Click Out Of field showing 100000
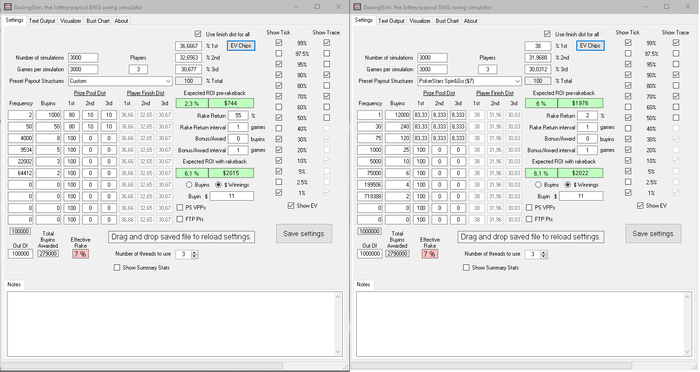 coord(21,254)
